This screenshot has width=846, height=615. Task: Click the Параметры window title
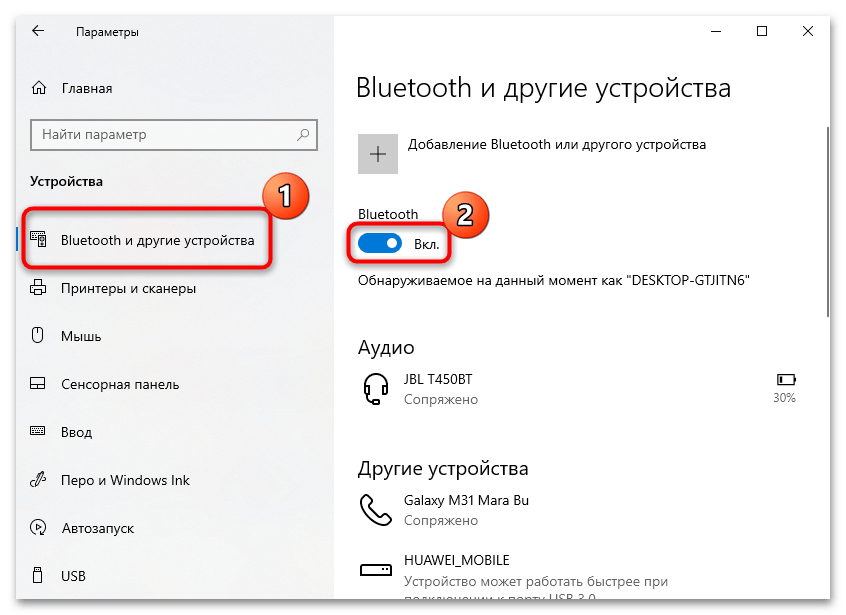tap(107, 32)
